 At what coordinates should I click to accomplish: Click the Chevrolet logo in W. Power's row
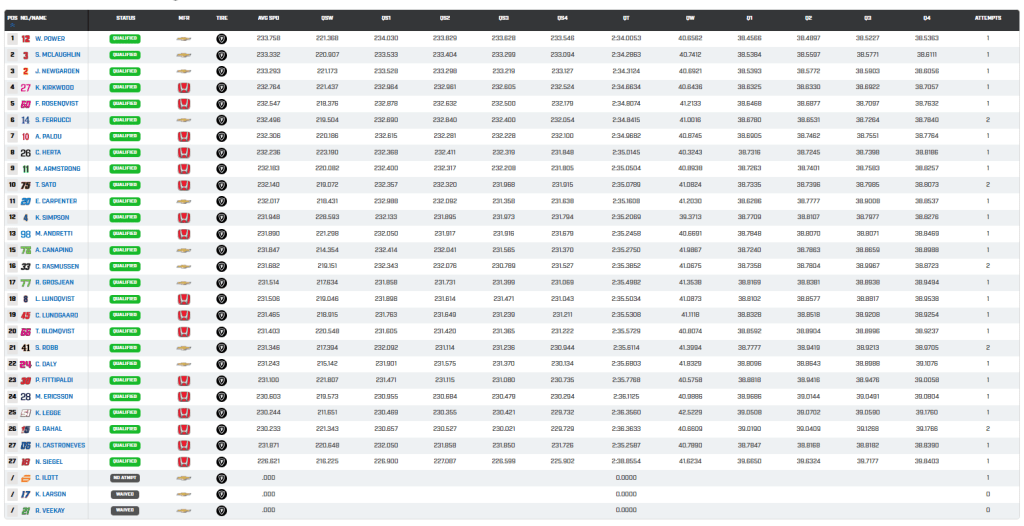point(184,39)
